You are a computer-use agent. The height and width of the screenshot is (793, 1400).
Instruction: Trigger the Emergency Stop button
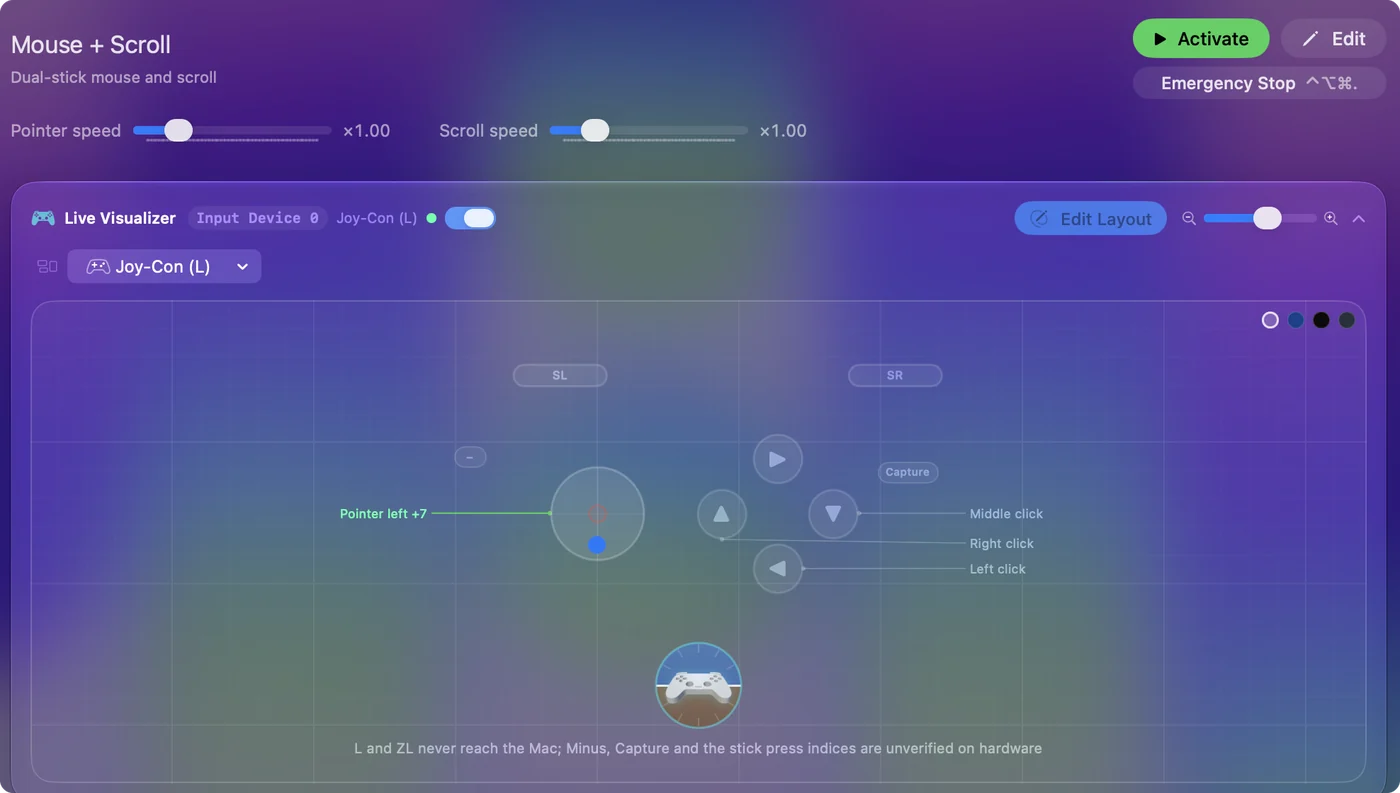(1259, 83)
